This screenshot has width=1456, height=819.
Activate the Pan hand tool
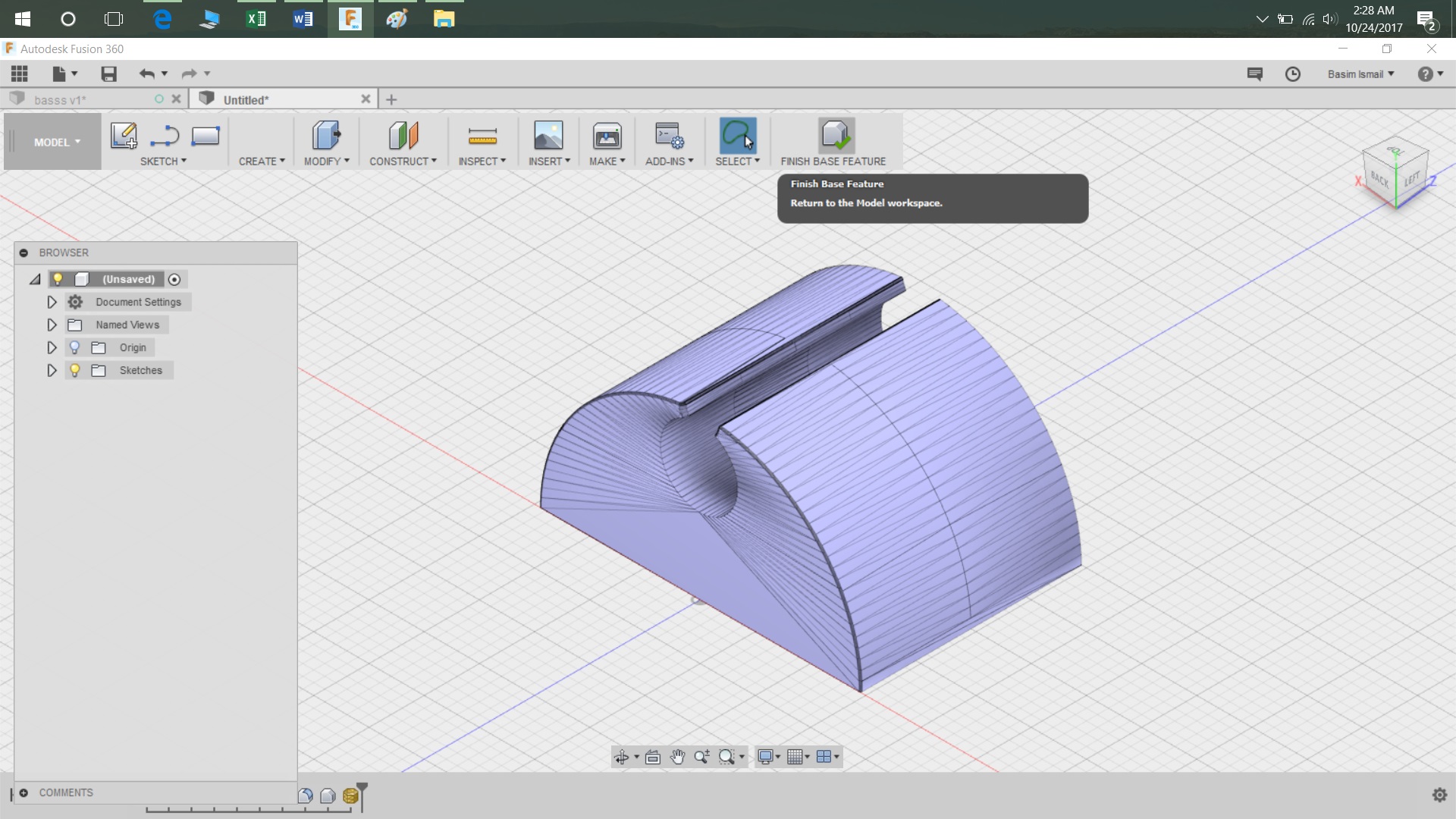pyautogui.click(x=677, y=757)
